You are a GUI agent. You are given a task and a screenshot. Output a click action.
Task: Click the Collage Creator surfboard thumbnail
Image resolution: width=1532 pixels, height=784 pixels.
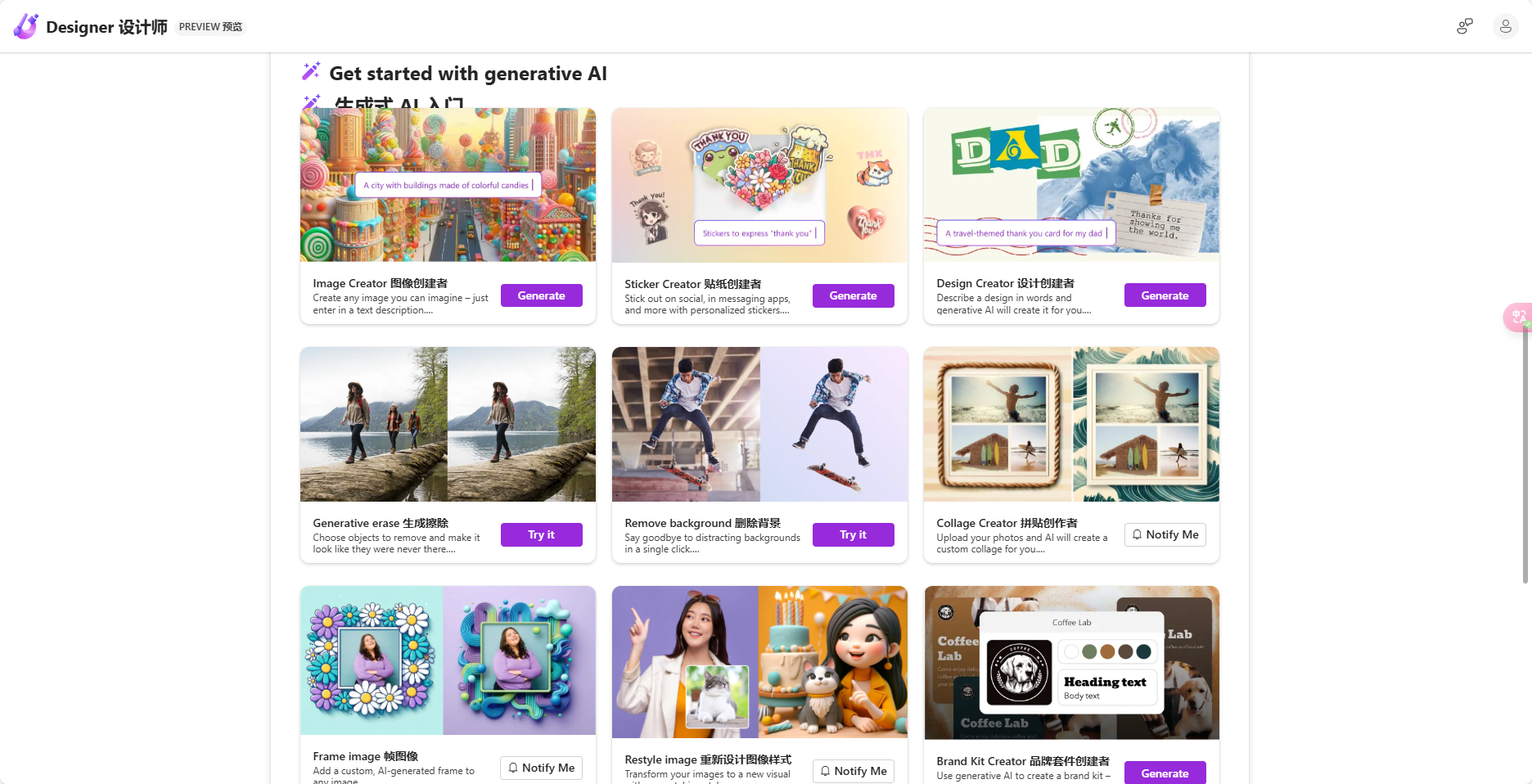[1071, 424]
